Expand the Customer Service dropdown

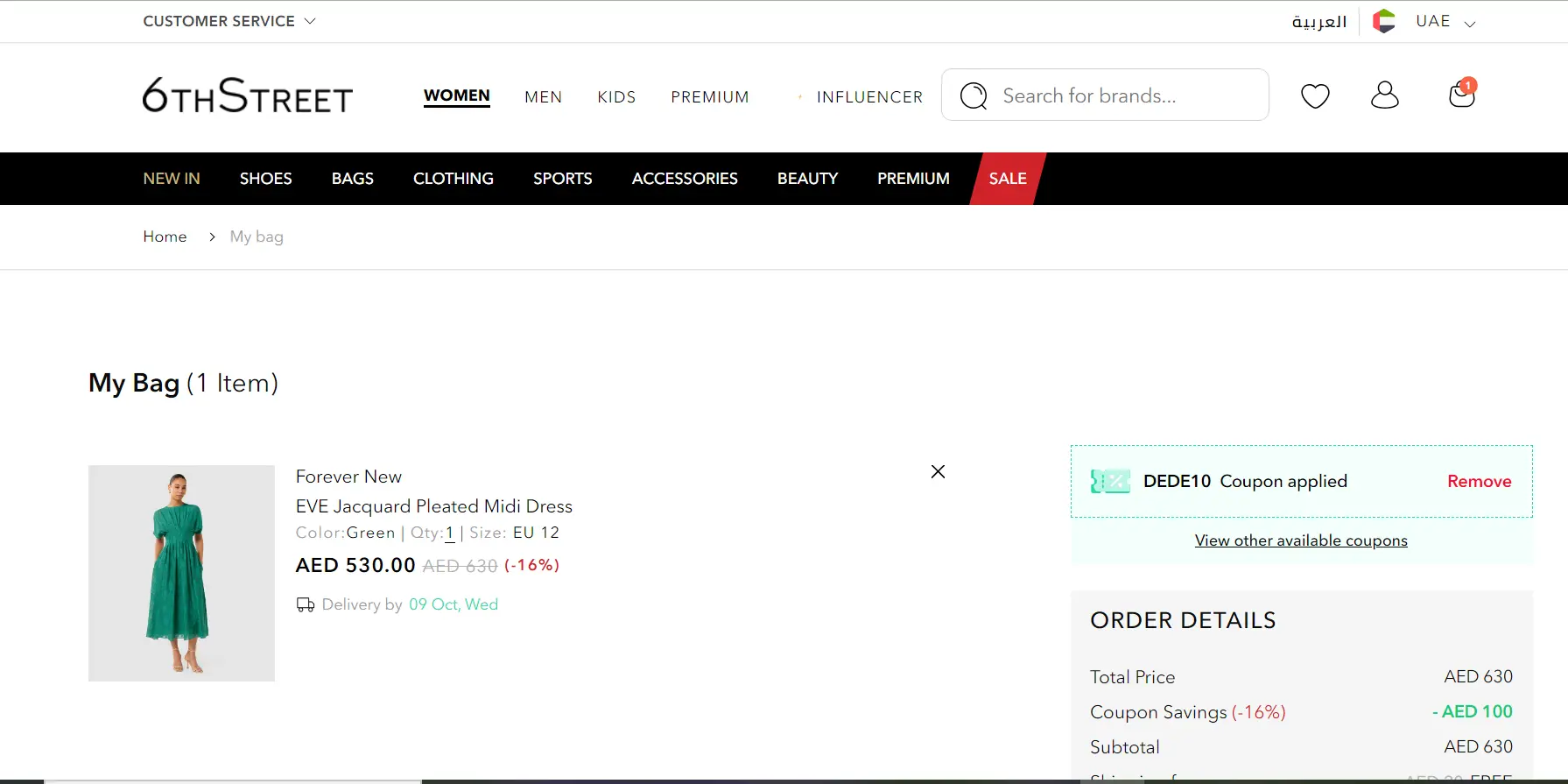point(229,21)
